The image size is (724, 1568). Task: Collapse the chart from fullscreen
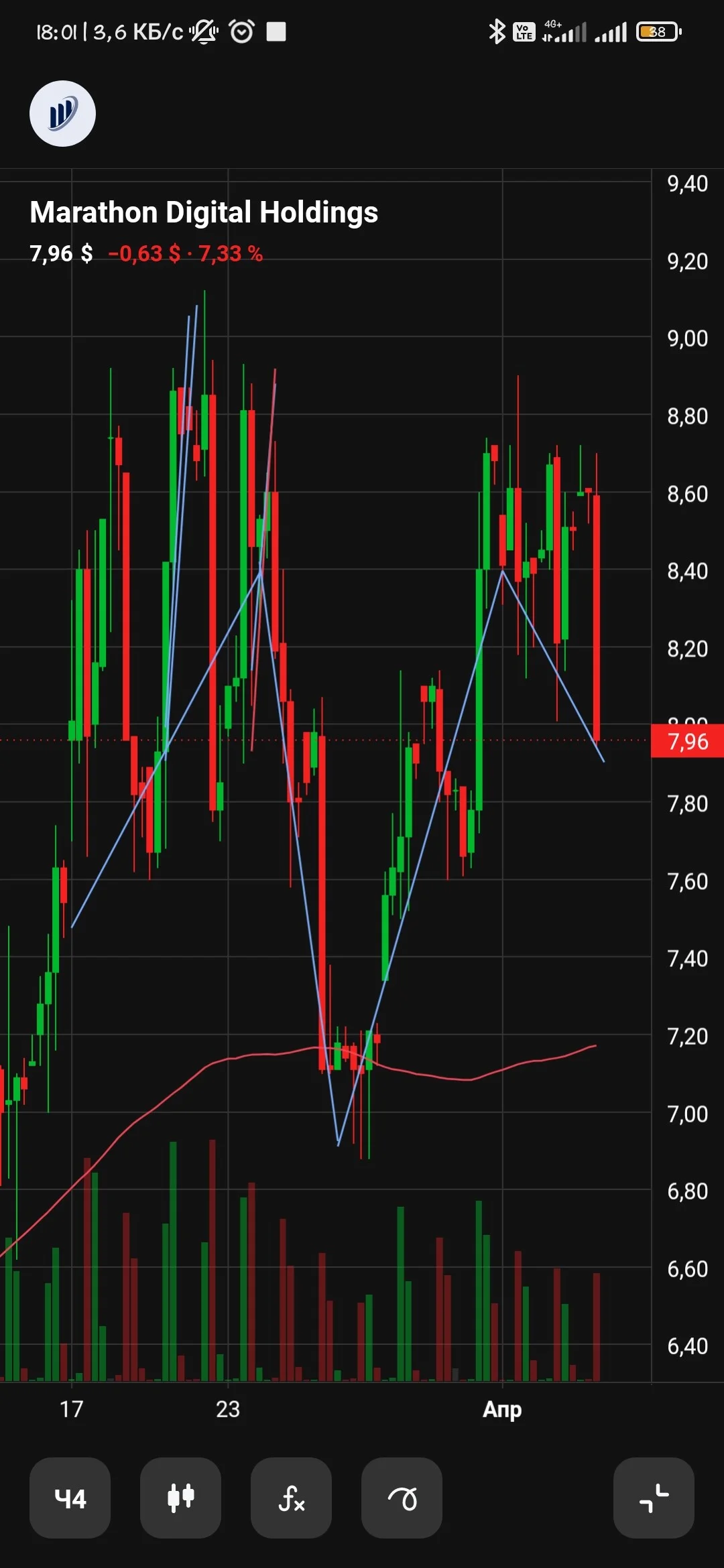[x=654, y=1498]
